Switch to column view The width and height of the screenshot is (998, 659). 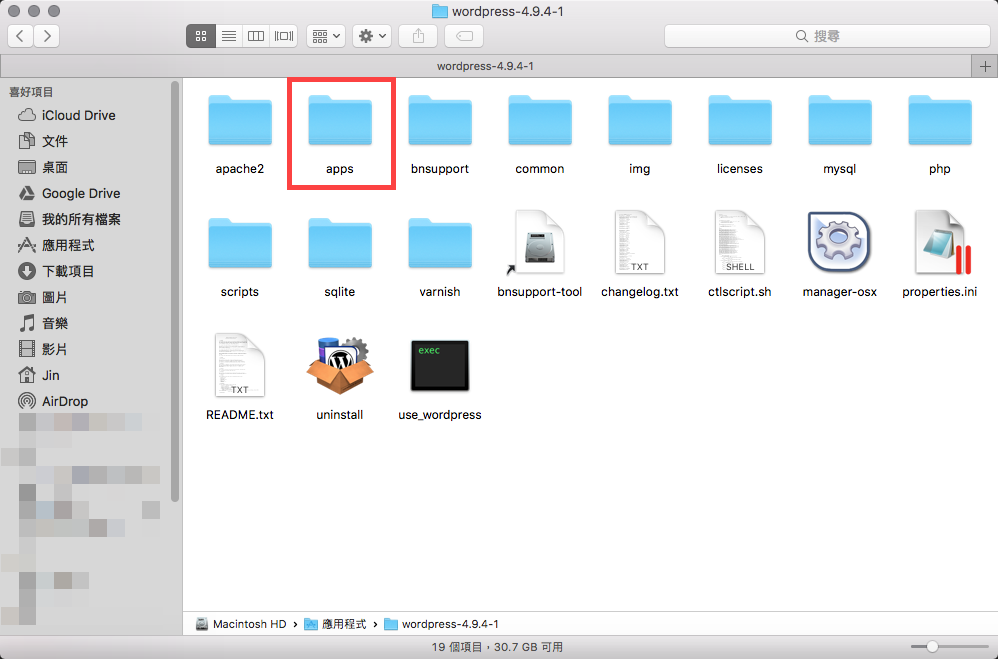256,36
